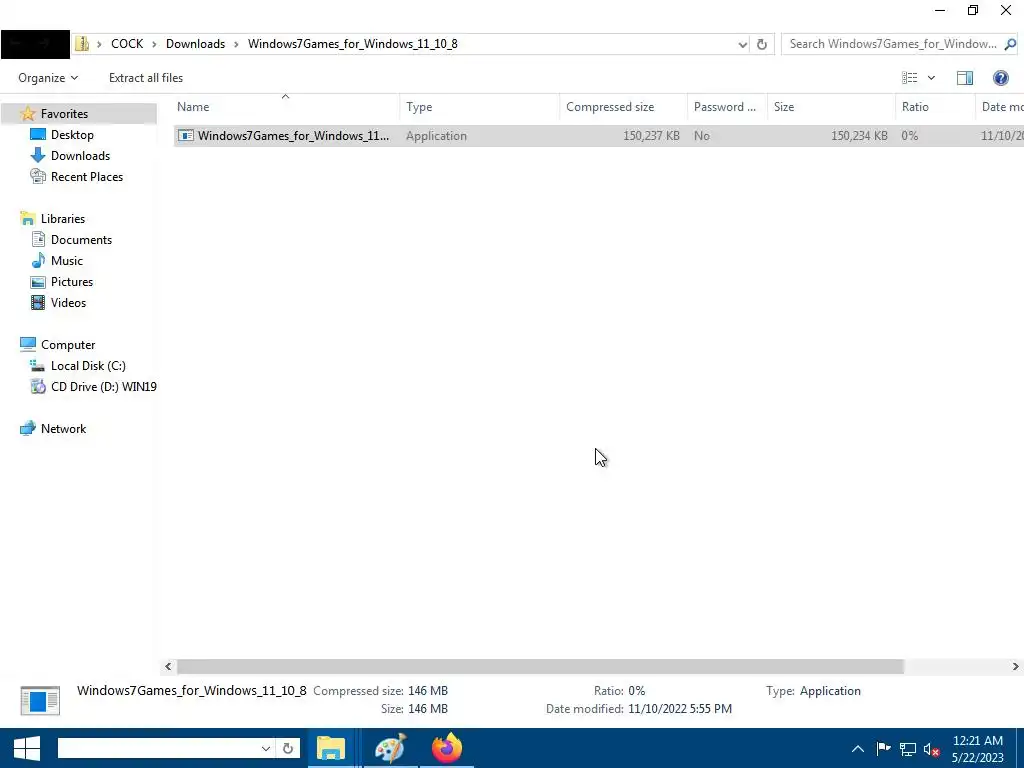Click the Recent Places icon
1024x768 pixels.
click(38, 176)
